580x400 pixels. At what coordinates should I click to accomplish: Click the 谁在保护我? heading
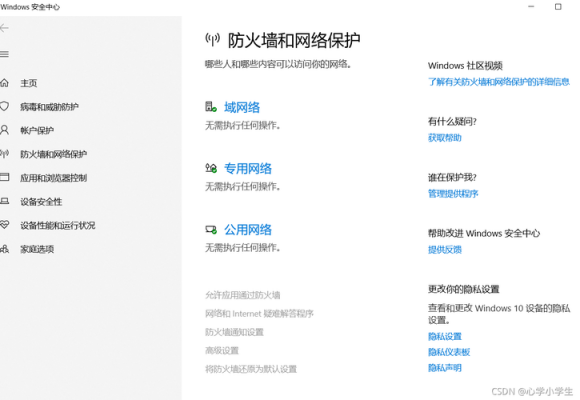pos(452,177)
